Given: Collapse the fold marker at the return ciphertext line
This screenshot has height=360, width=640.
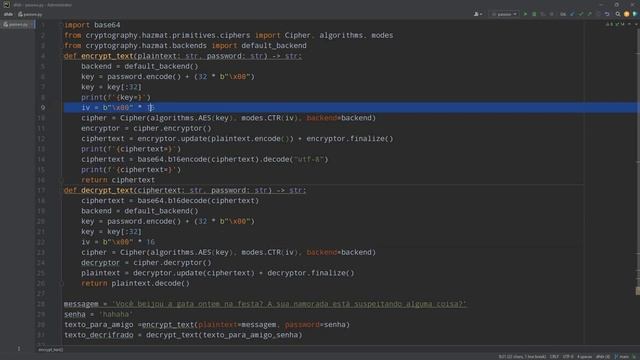Looking at the screenshot, I should coord(61,180).
